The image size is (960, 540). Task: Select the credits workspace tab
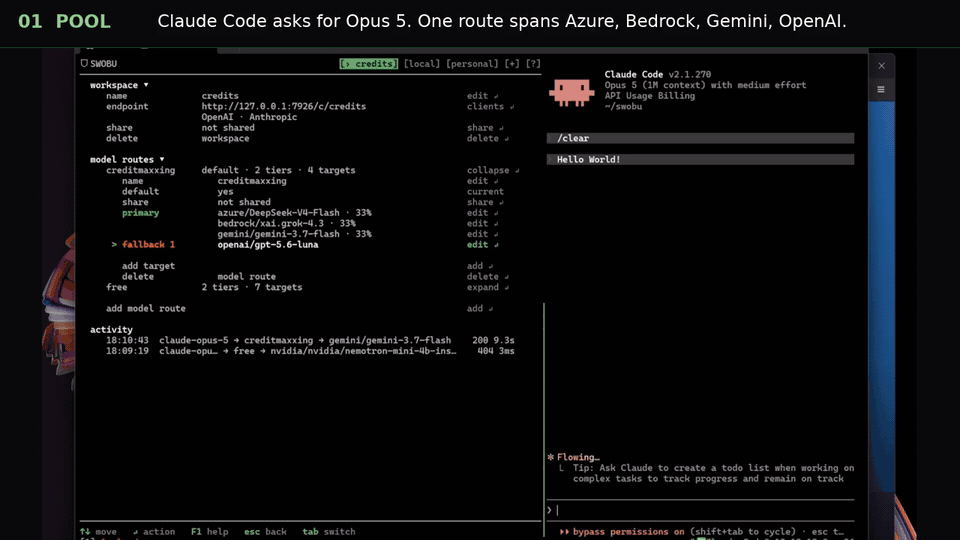point(369,64)
